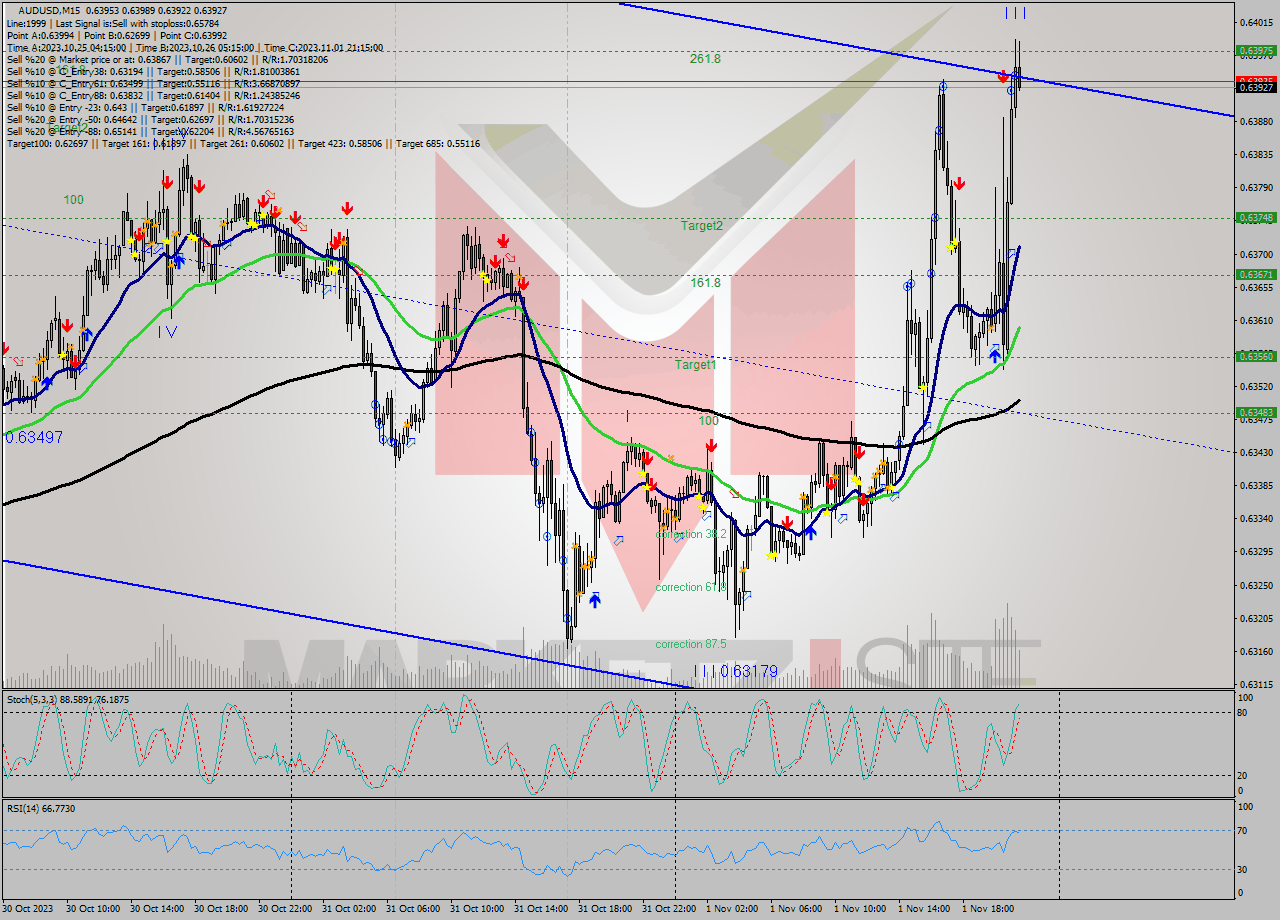
Task: Click the Target2 level label
Action: pos(701,226)
